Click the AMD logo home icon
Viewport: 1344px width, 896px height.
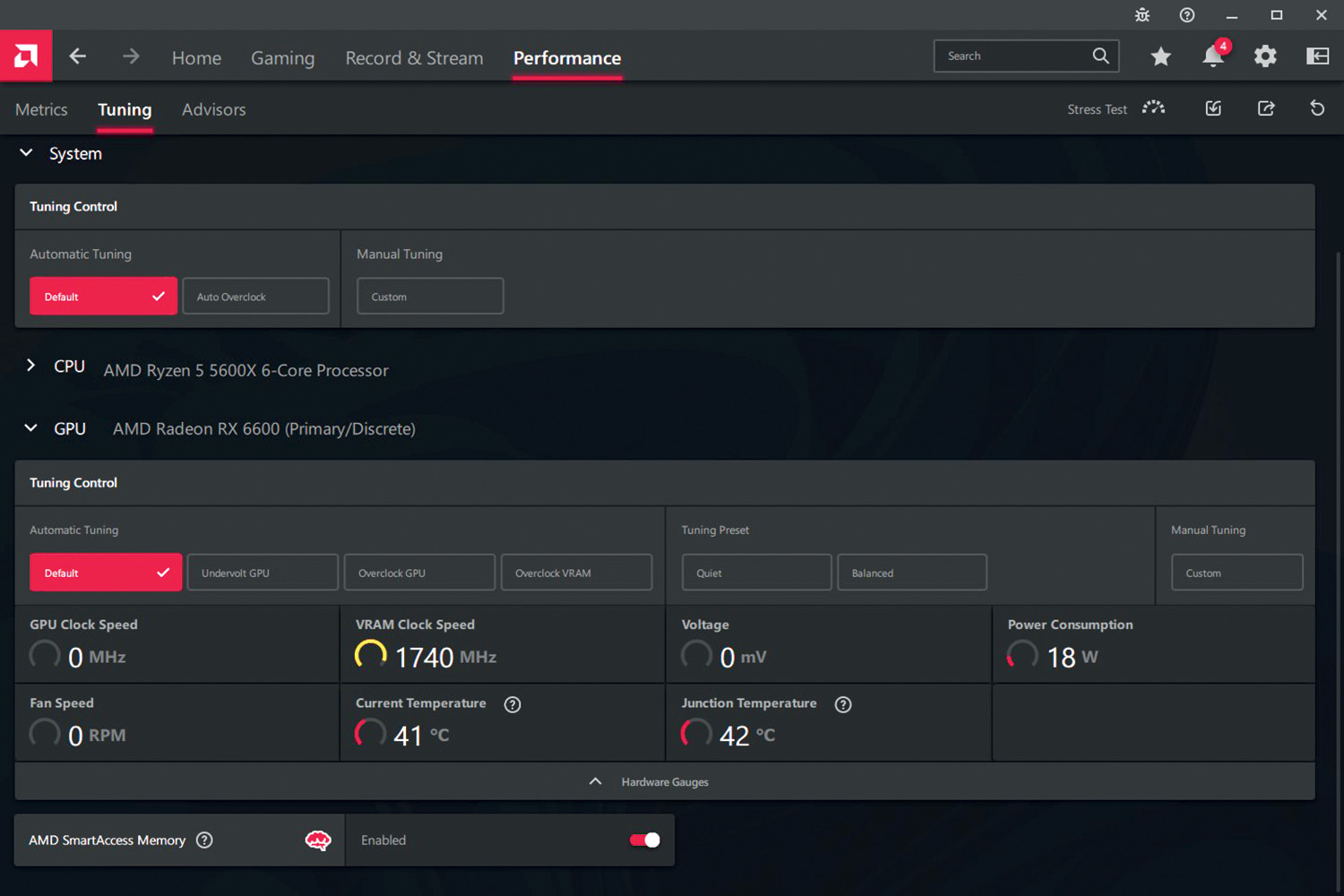[26, 56]
